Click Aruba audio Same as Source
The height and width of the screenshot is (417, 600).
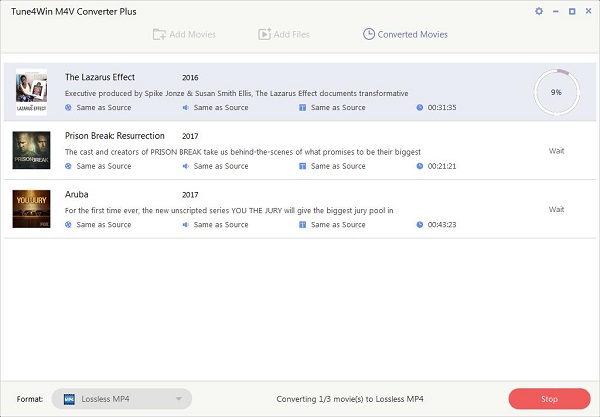[x=221, y=225]
